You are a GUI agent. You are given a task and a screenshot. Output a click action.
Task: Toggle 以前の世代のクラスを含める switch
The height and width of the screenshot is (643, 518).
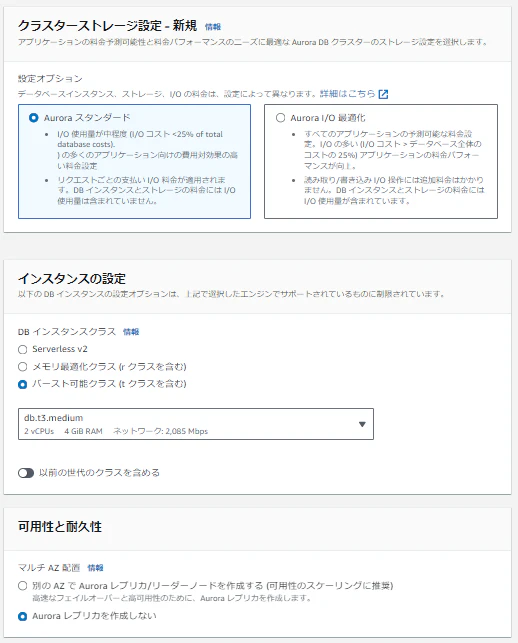pos(26,473)
